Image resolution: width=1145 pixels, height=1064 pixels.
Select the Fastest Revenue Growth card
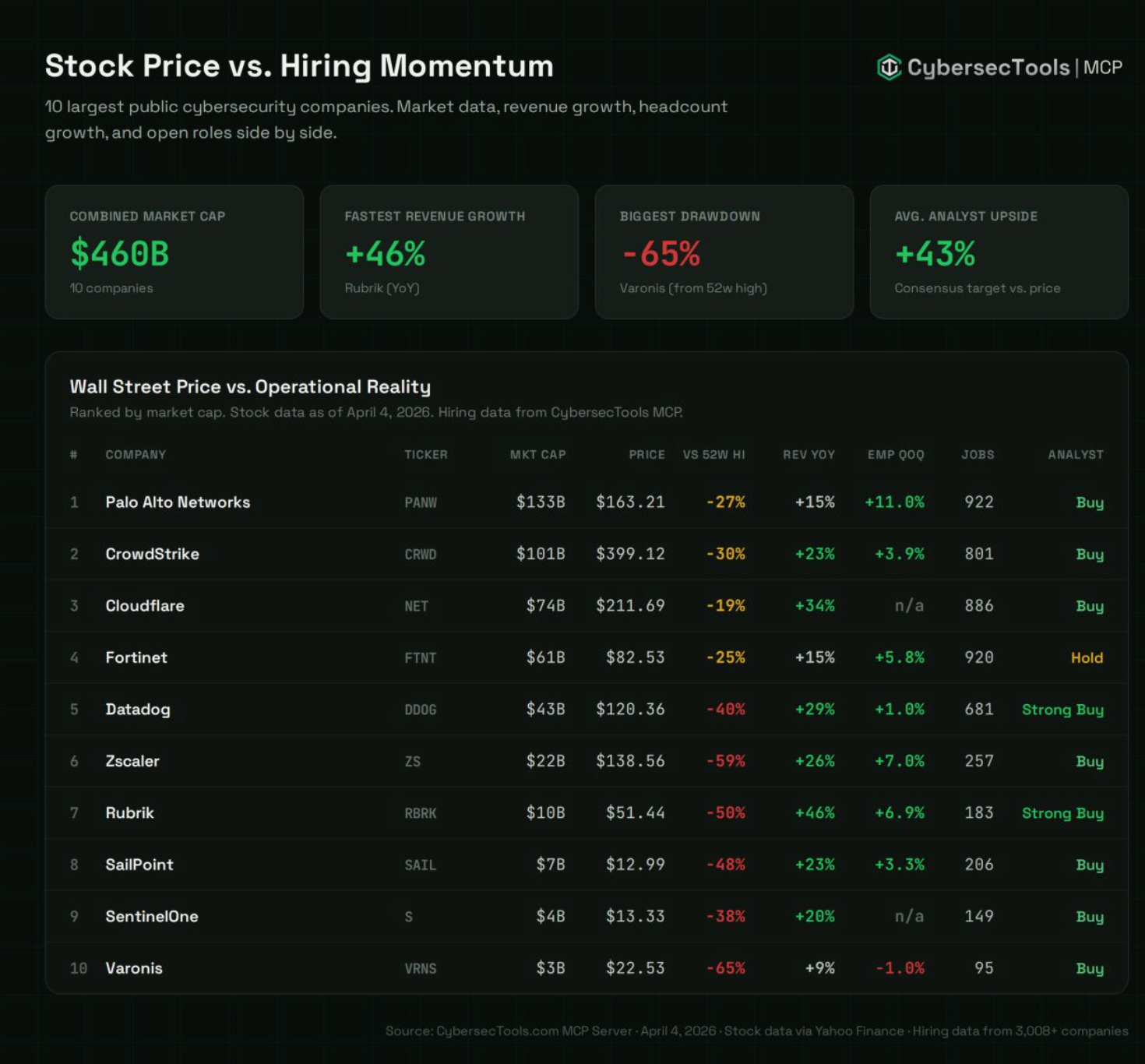point(449,252)
